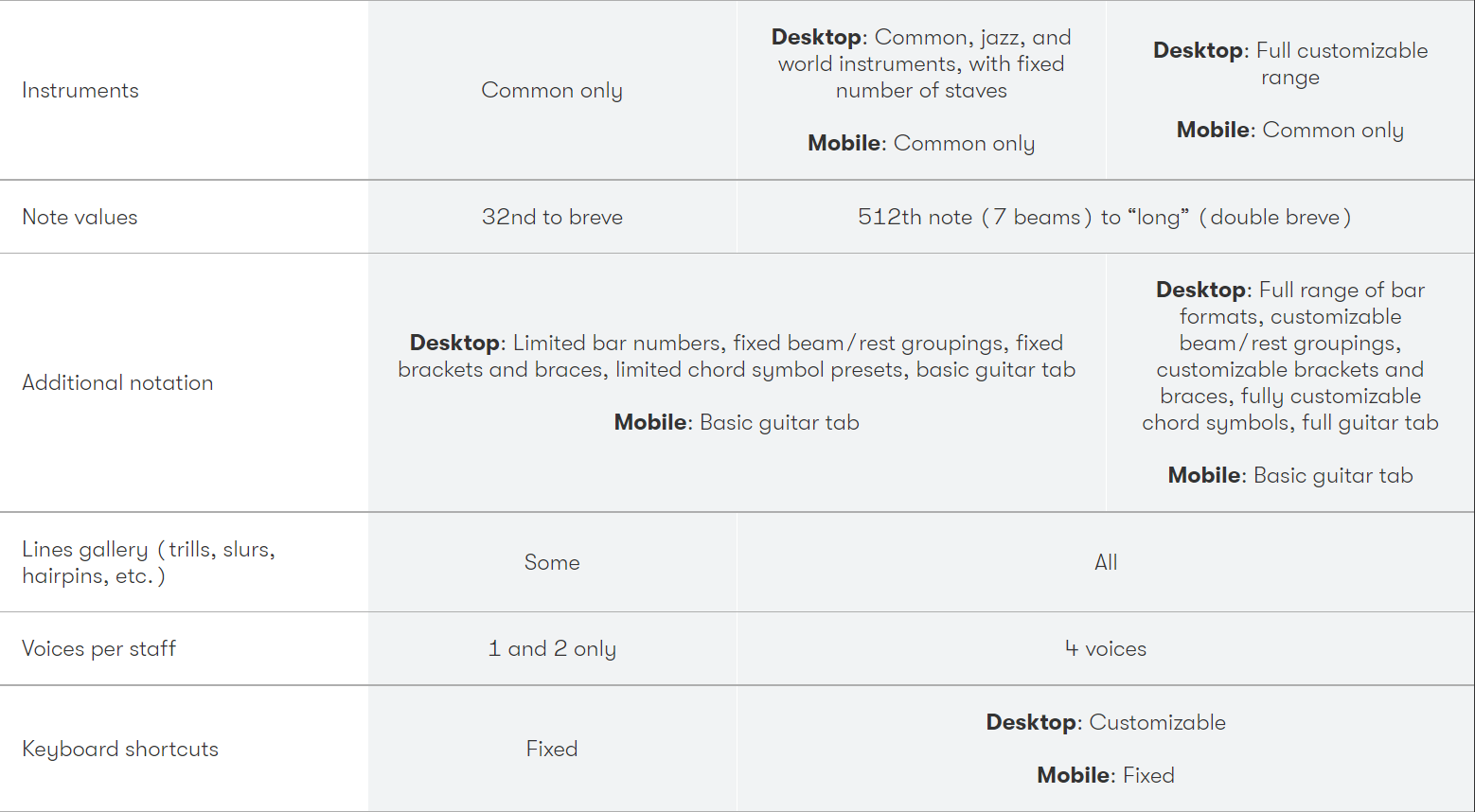Viewport: 1475px width, 812px height.
Task: Select the 'Common only' Instruments cell text
Action: coord(552,91)
